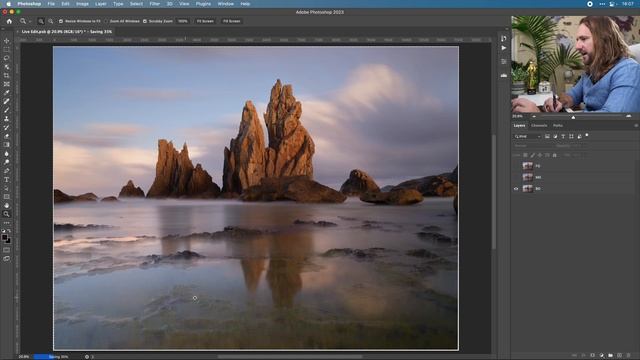Open the Edit Toolbar three-dots button

point(7,223)
